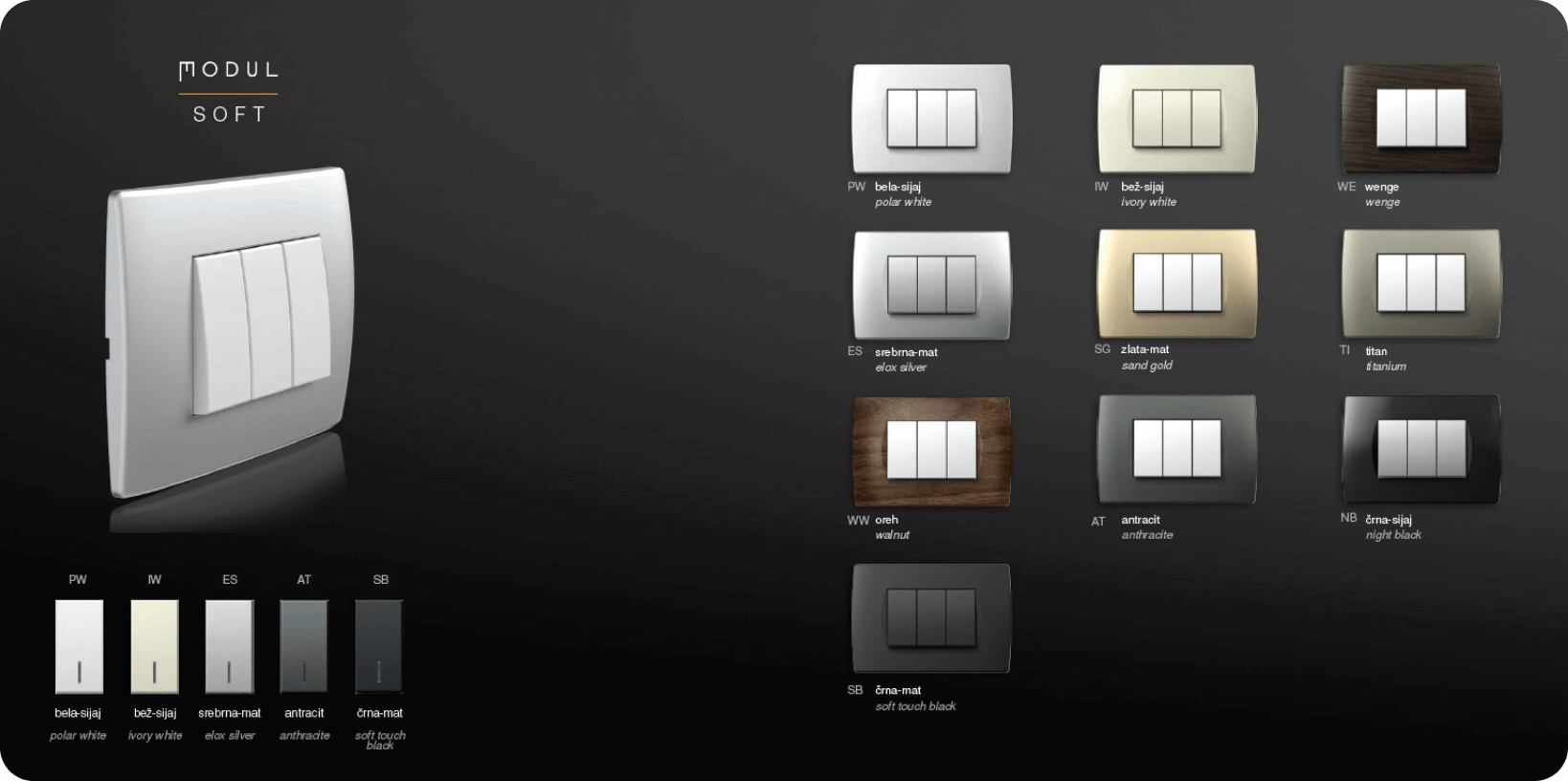1568x781 pixels.
Task: Pick the sand gold frame thumbnail
Action: click(1176, 283)
